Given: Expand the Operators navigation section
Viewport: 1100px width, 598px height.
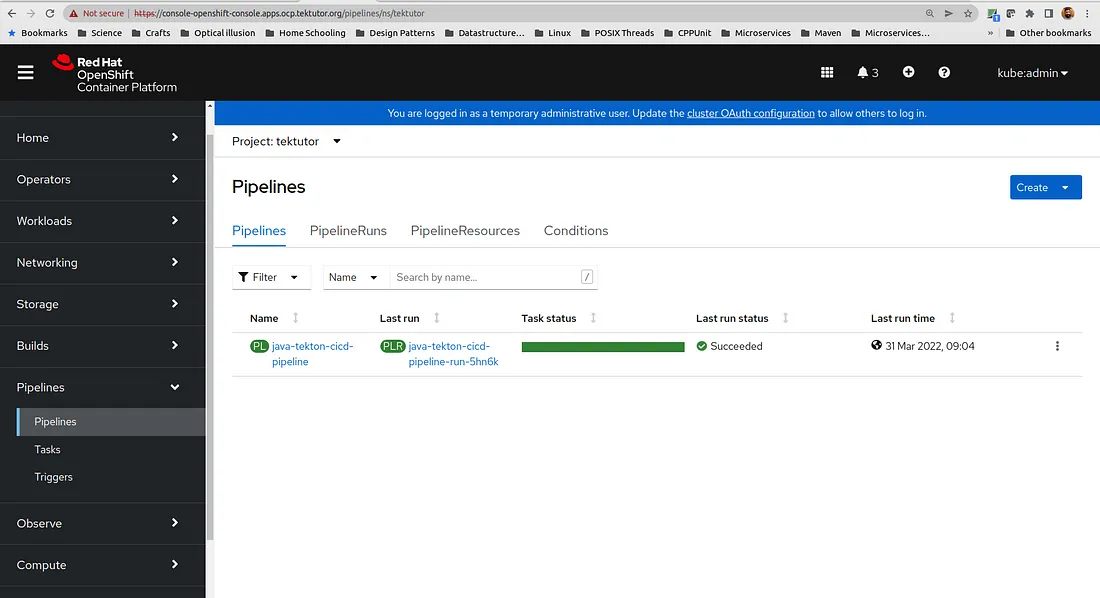Looking at the screenshot, I should 102,179.
